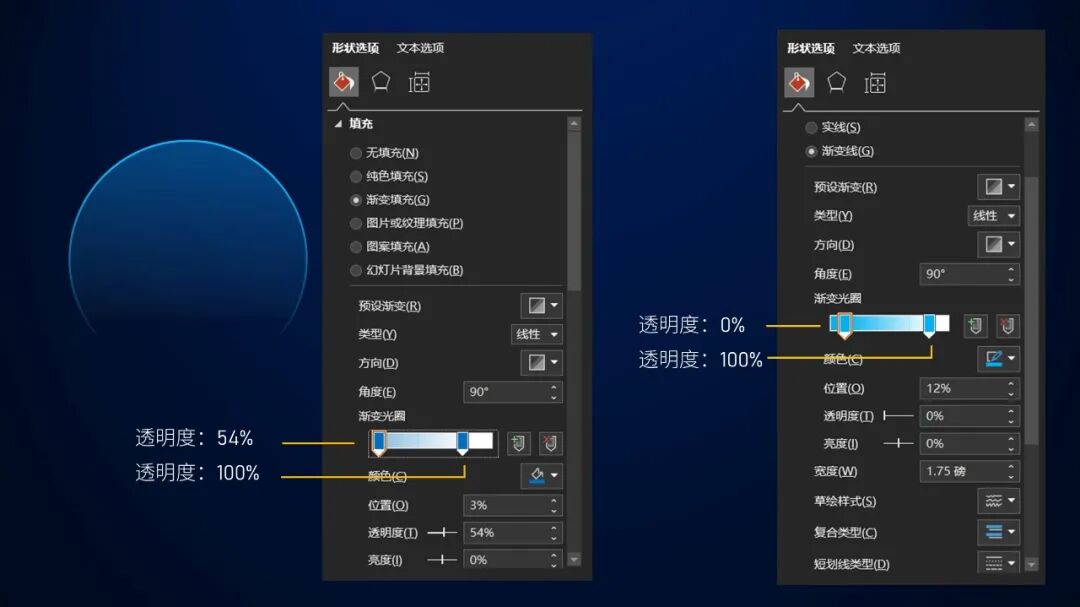Open 类型(Y) 线性 dropdown in left panel
This screenshot has height=607, width=1080.
[x=537, y=334]
